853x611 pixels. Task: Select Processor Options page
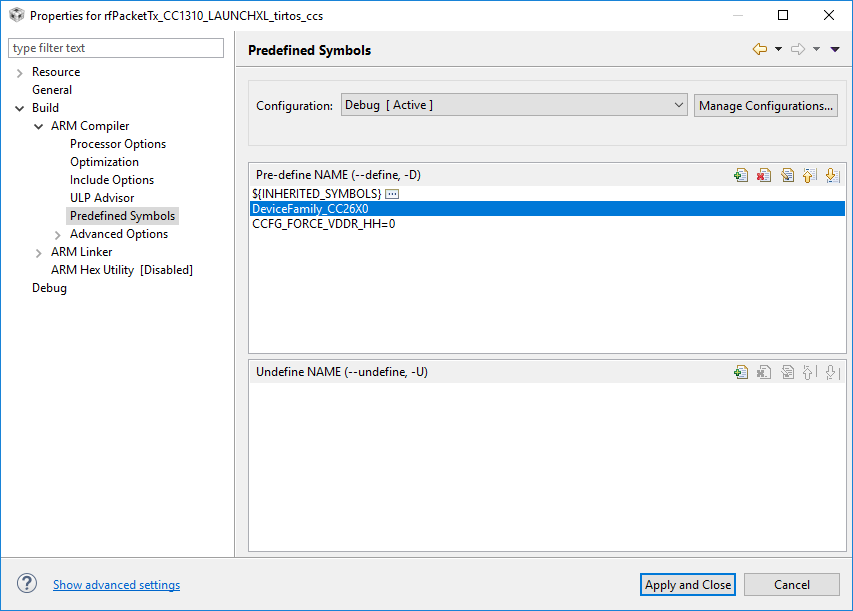pyautogui.click(x=118, y=144)
